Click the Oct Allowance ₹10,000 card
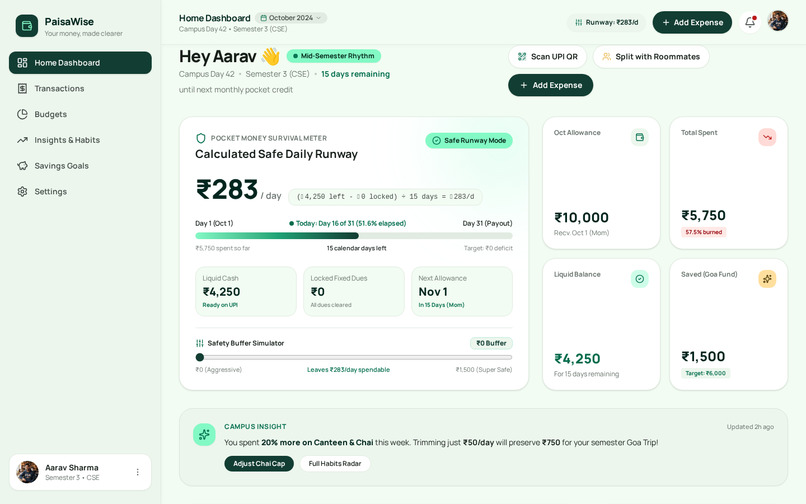Viewport: 806px width, 504px height. pyautogui.click(x=601, y=183)
